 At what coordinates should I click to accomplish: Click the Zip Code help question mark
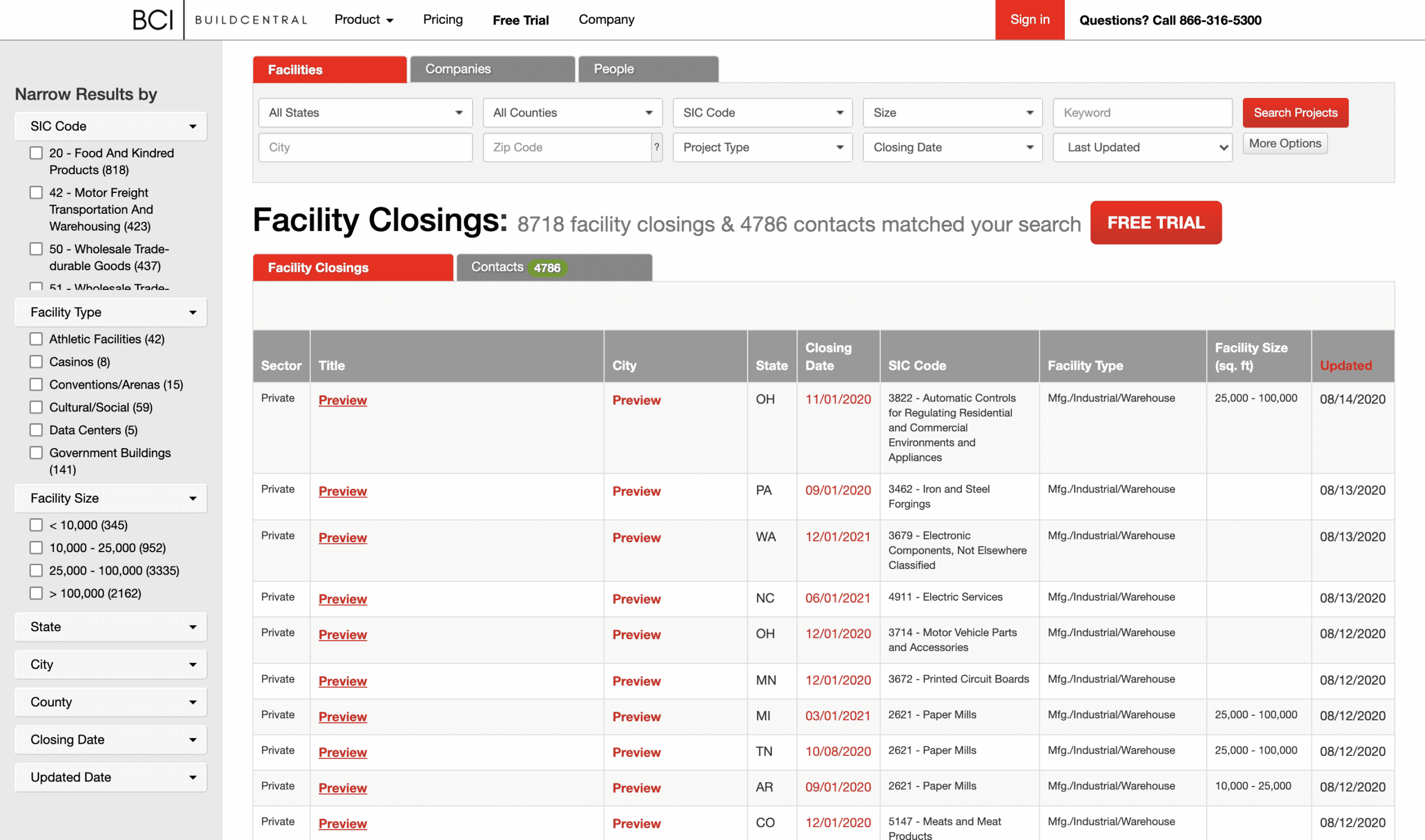click(x=656, y=147)
